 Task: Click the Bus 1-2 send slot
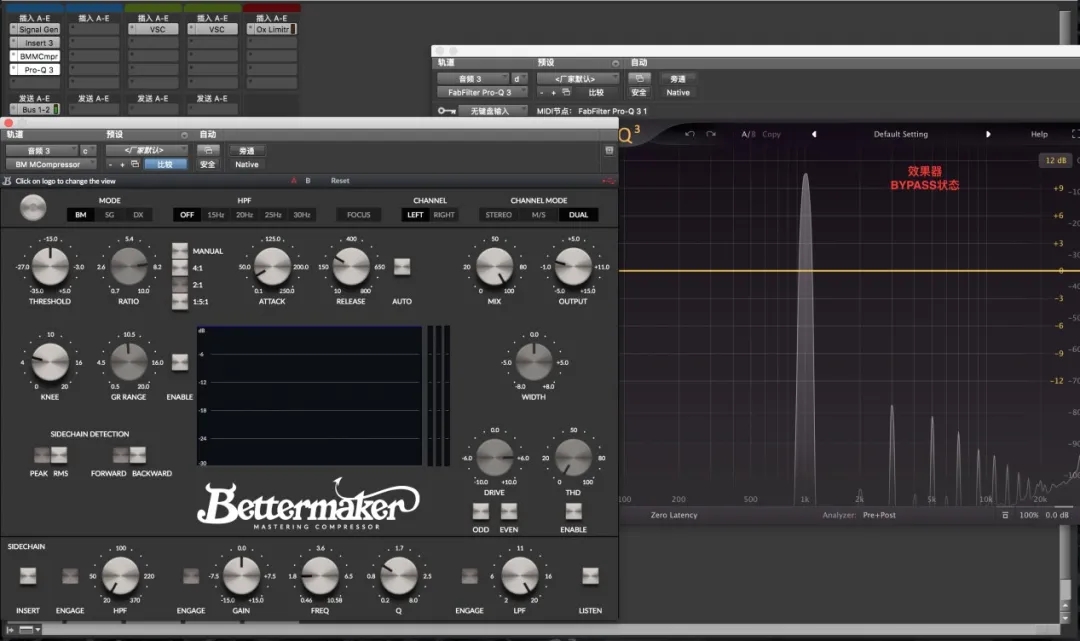tap(34, 109)
